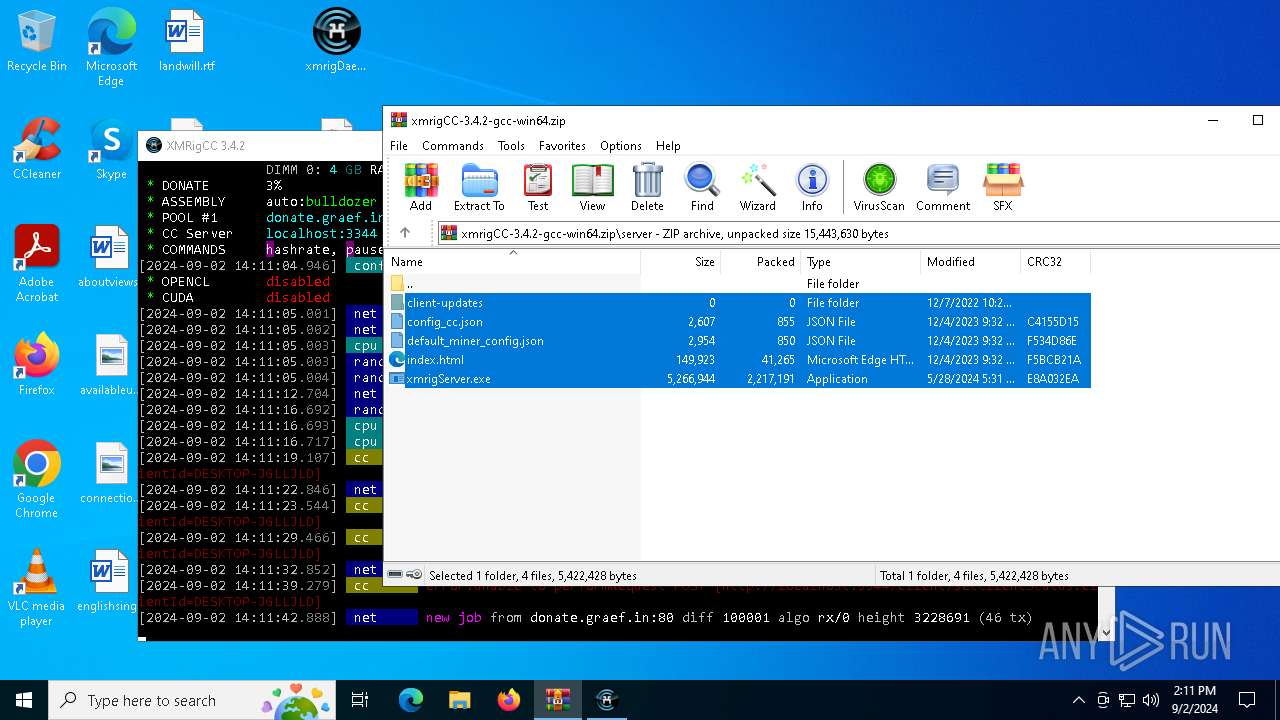Viewport: 1280px width, 720px height.
Task: Open the availableu image file on desktop
Action: coord(109,365)
